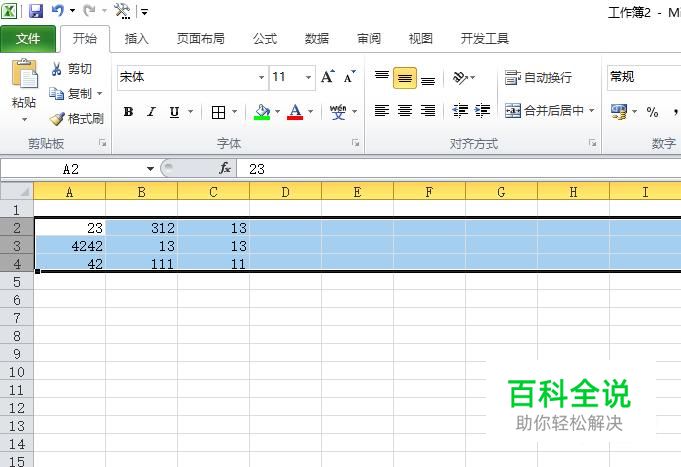Viewport: 681px width, 467px height.
Task: Apply percent style with % button
Action: 652,112
